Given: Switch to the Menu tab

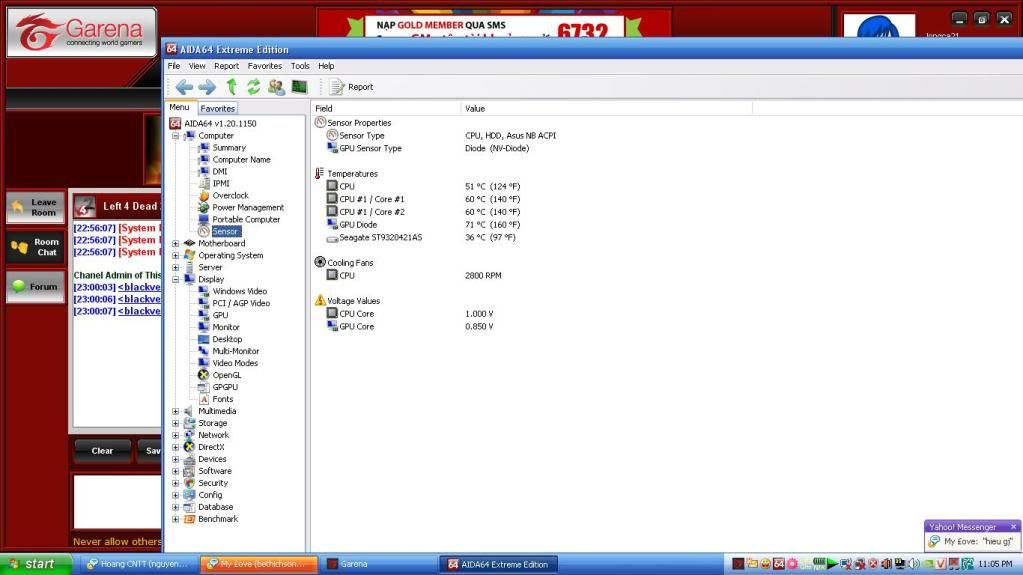Looking at the screenshot, I should [x=179, y=108].
